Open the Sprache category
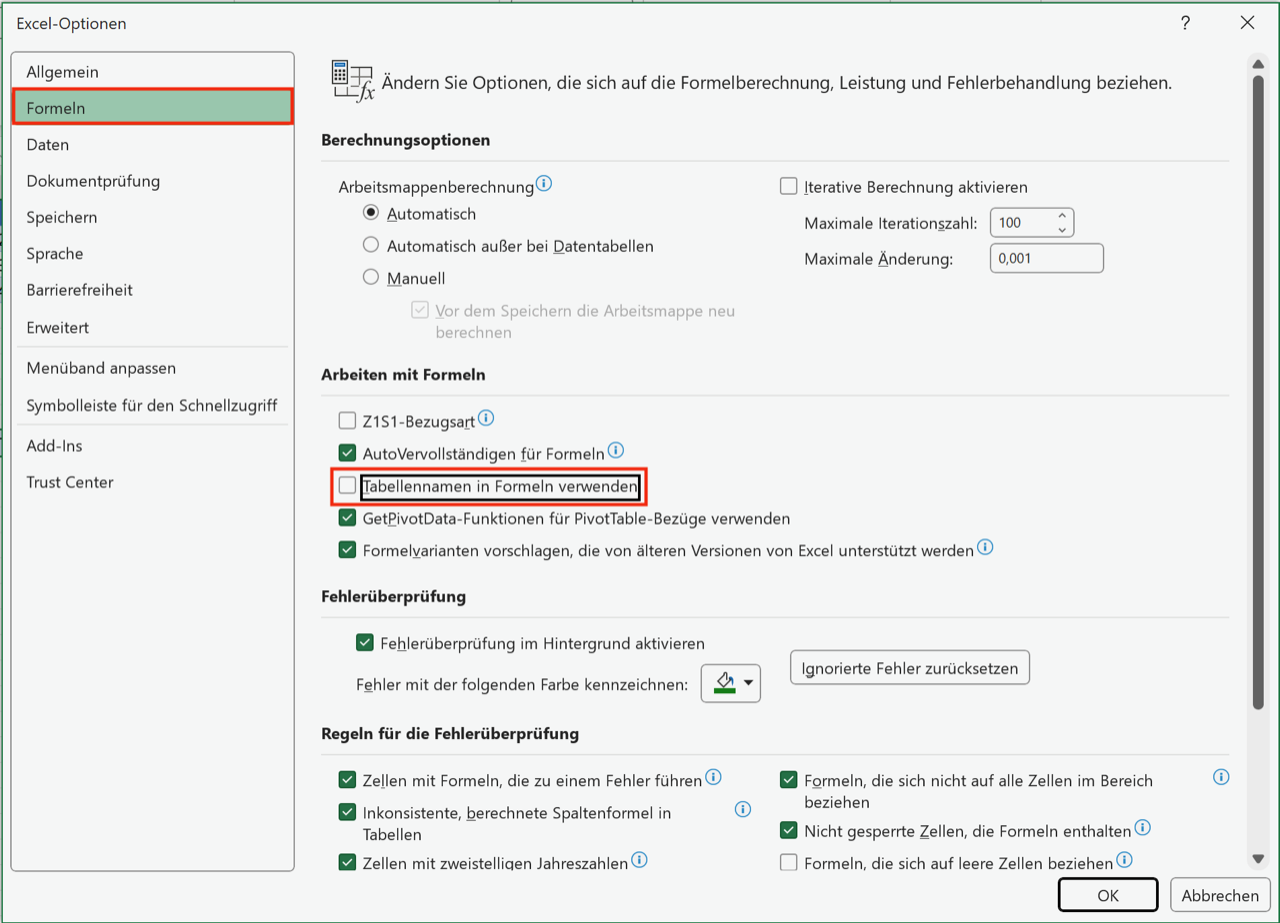1280x923 pixels. [152, 254]
